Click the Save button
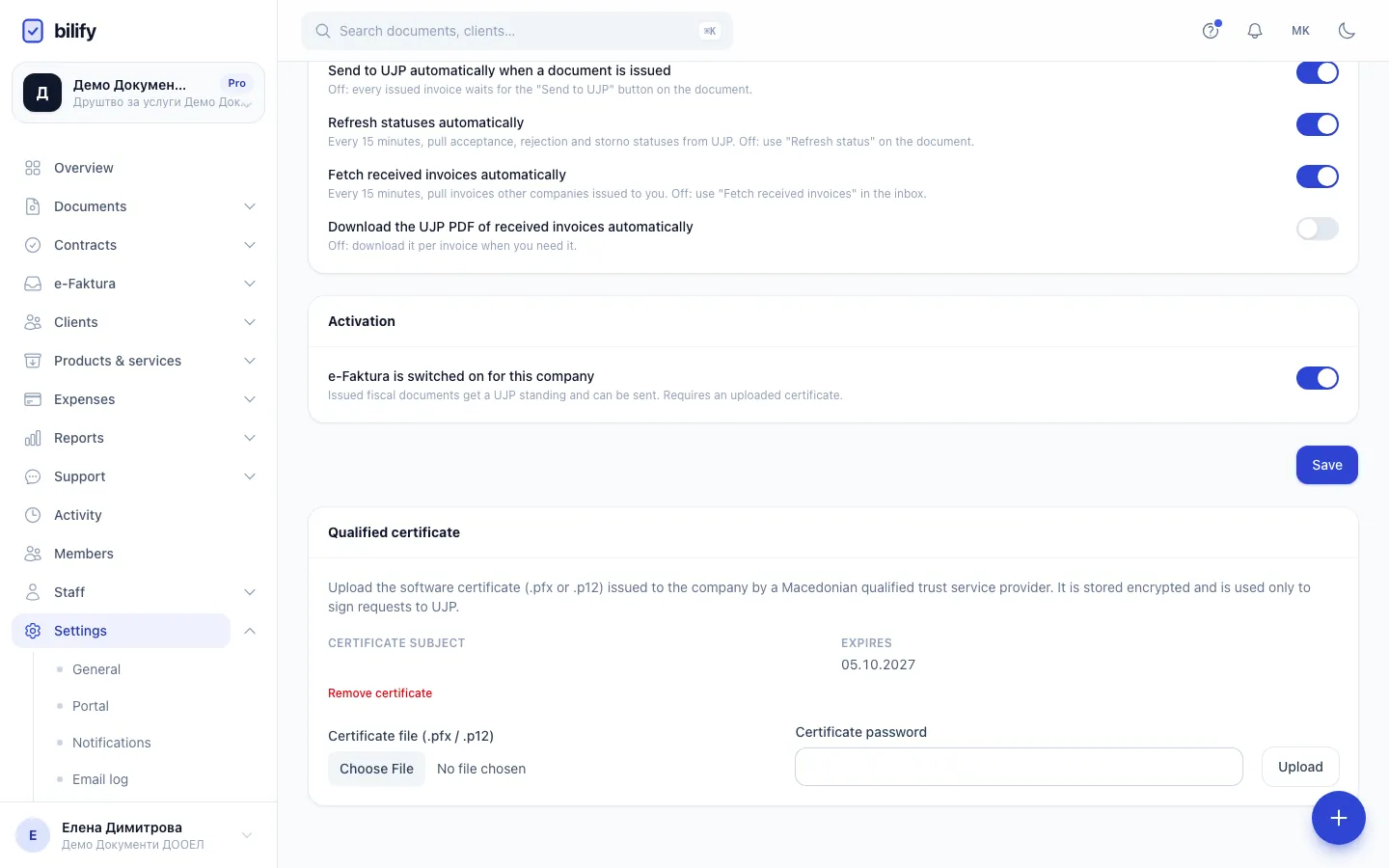 pos(1327,465)
